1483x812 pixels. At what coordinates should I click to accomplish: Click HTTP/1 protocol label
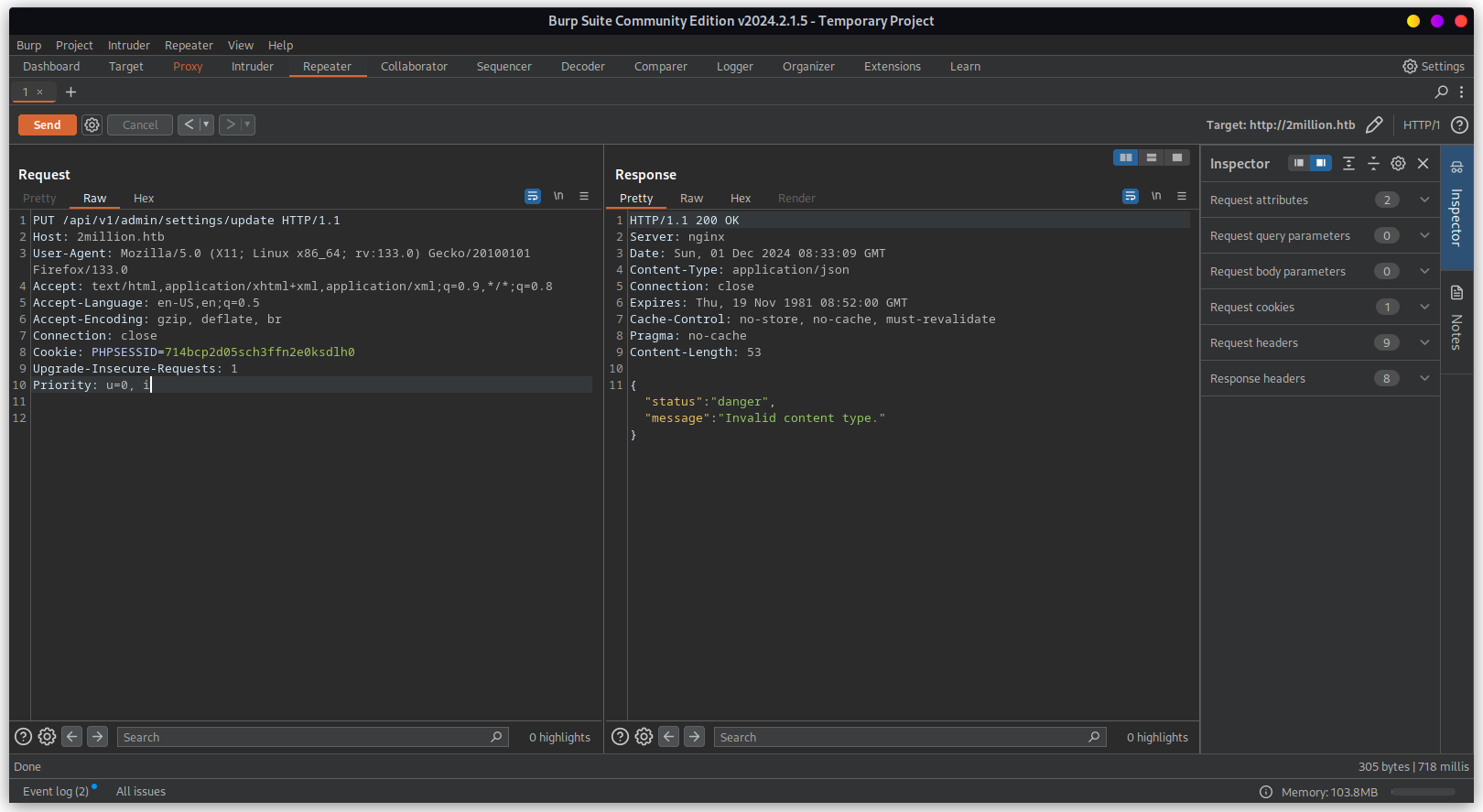pos(1421,125)
